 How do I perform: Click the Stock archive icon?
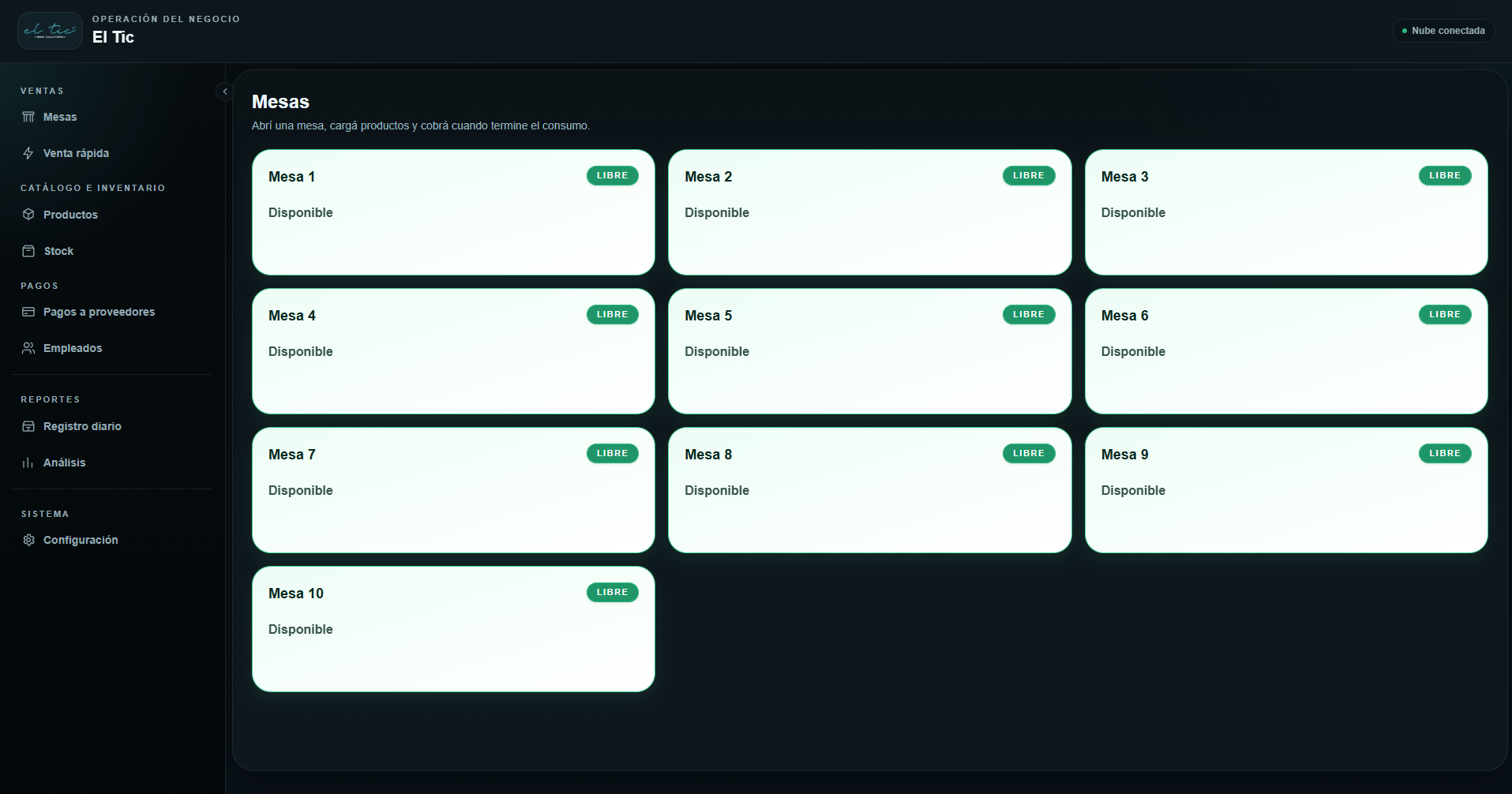point(28,251)
